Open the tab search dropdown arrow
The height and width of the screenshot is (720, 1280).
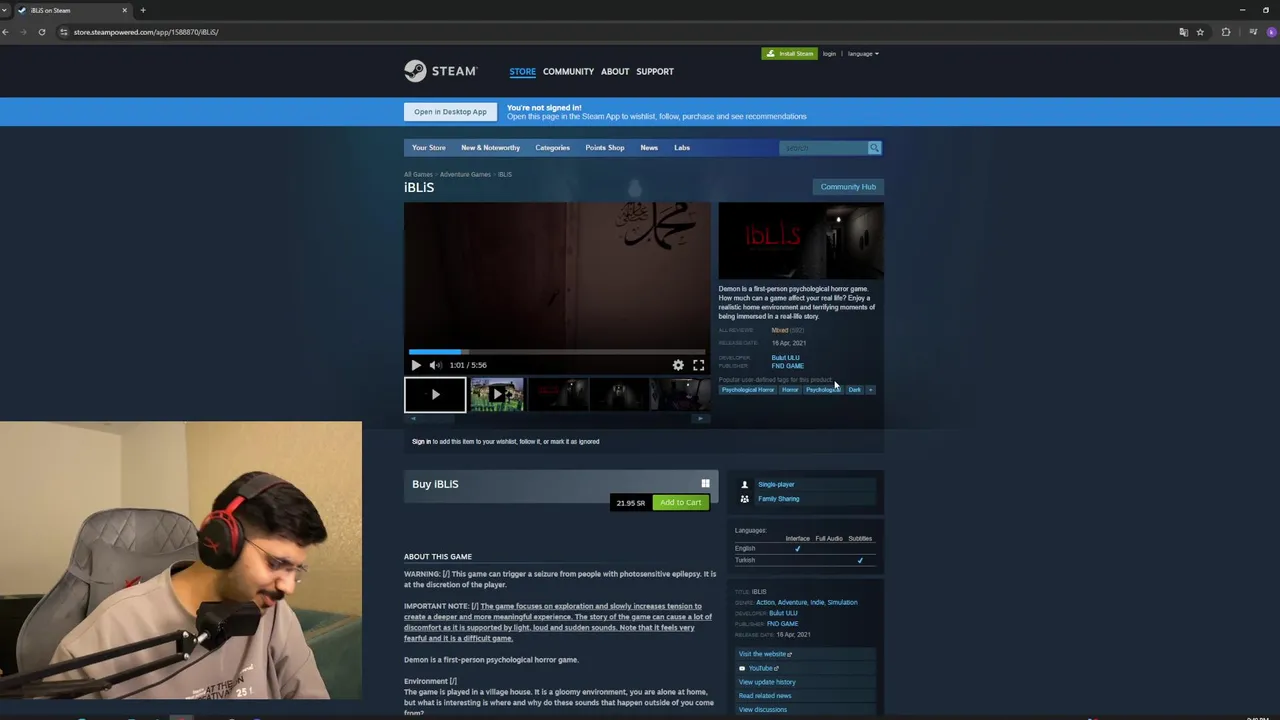pyautogui.click(x=5, y=10)
